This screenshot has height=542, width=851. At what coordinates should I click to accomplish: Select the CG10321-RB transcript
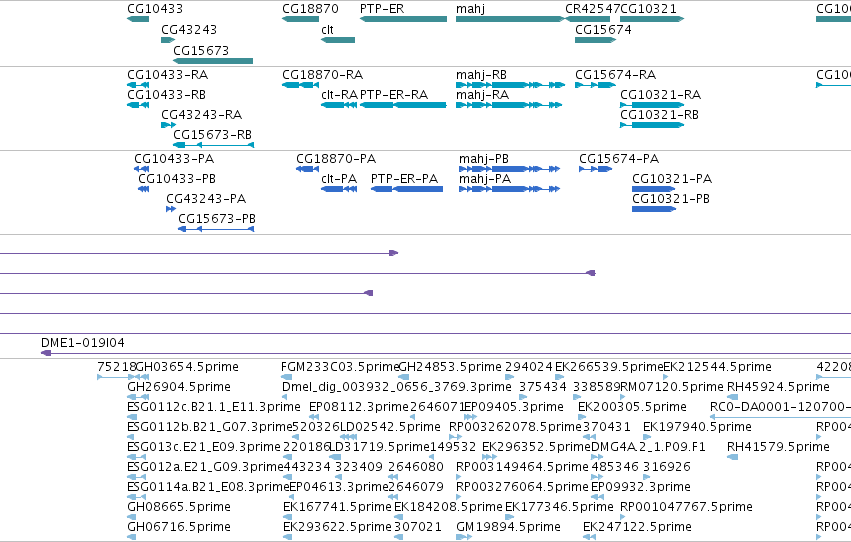pyautogui.click(x=652, y=125)
